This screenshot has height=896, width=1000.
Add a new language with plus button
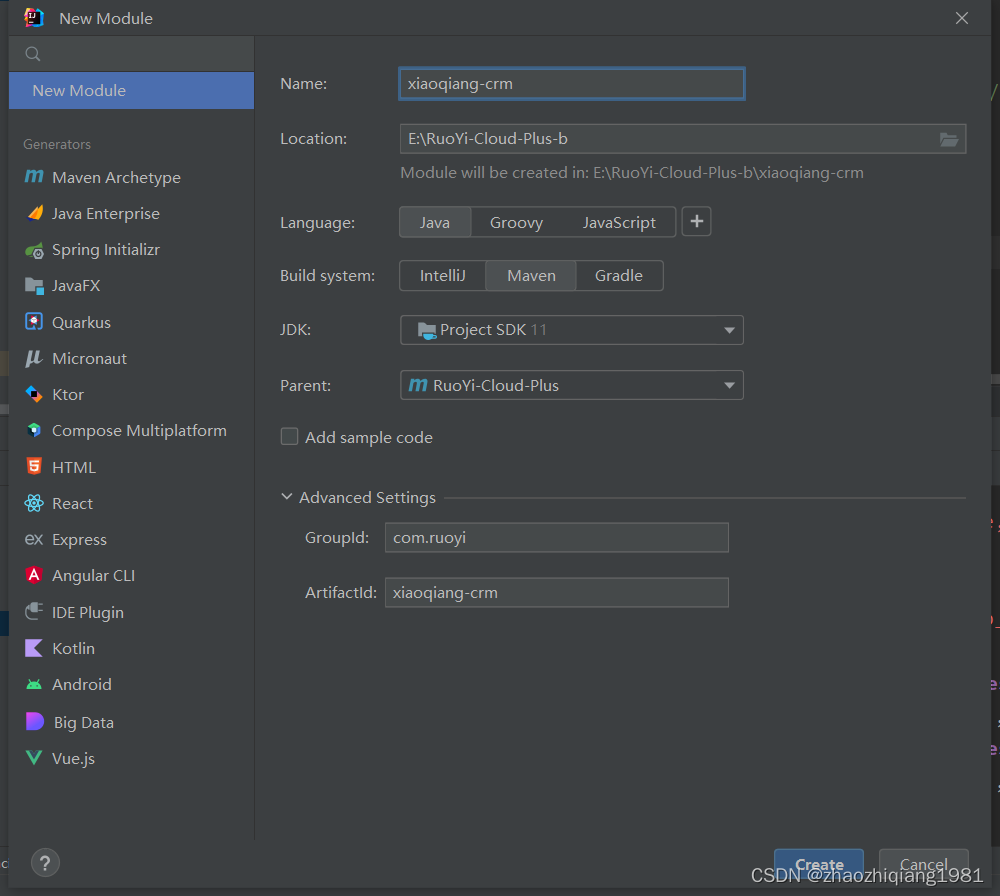click(696, 221)
